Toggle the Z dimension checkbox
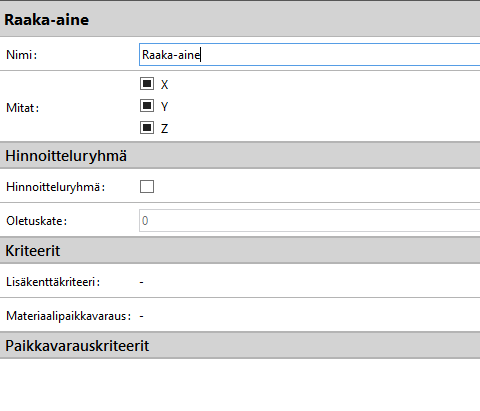 click(147, 128)
